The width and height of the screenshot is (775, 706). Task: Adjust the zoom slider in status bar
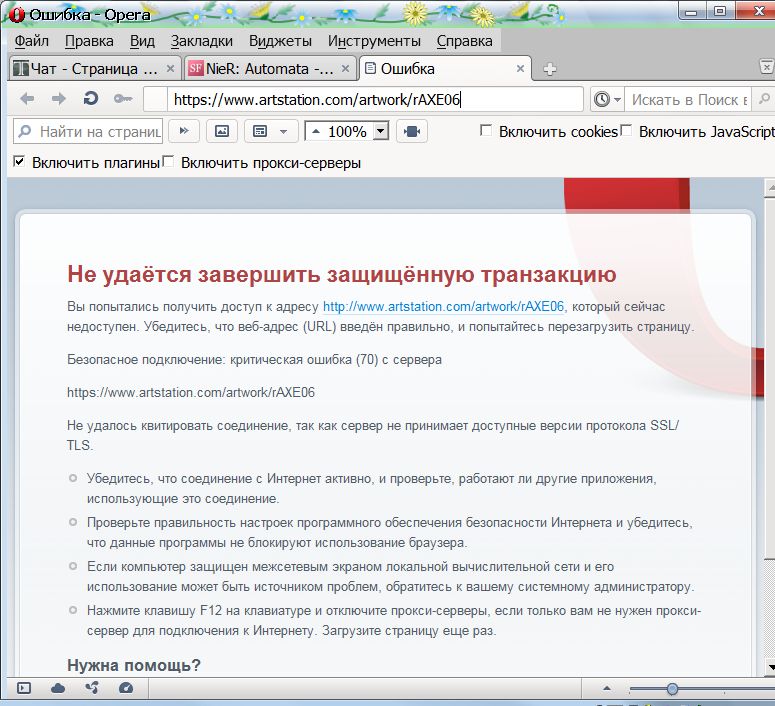[x=672, y=688]
